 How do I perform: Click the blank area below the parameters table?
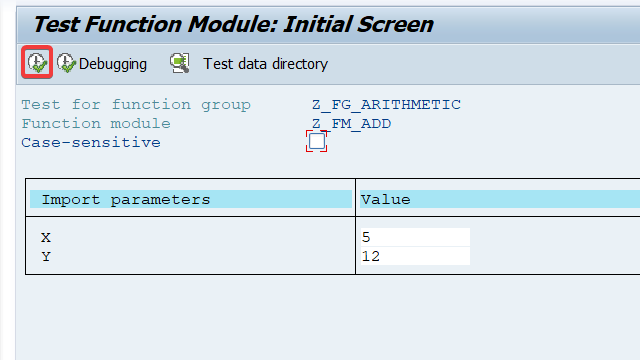tap(327, 318)
